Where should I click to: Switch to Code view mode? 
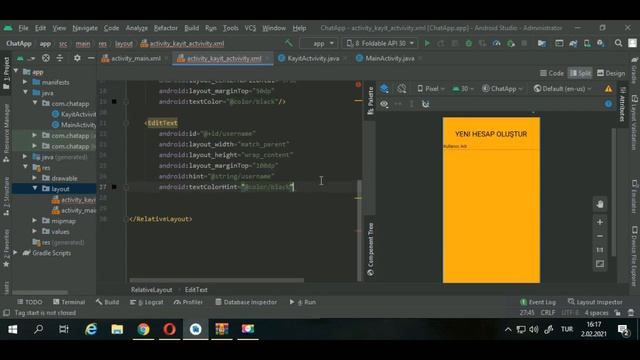(x=551, y=73)
